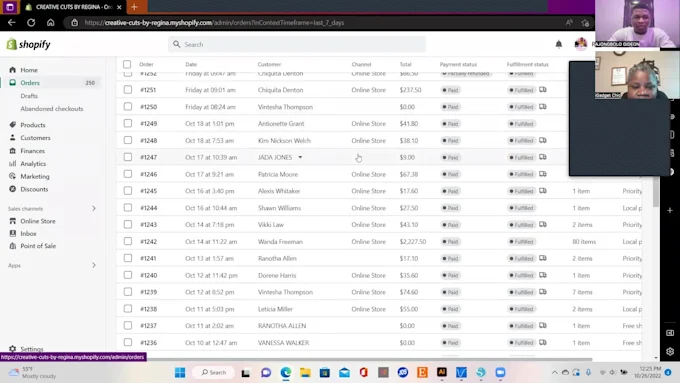Open Settings at sidebar bottom

click(x=31, y=349)
